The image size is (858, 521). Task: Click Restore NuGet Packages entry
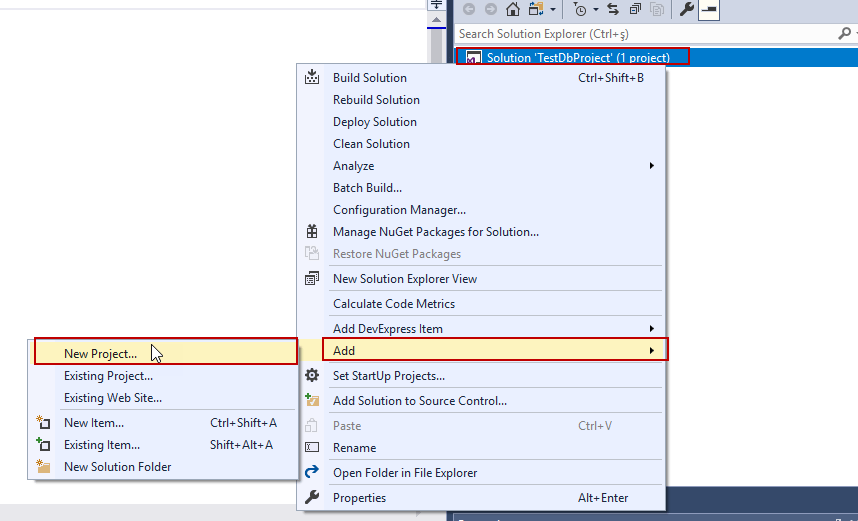(481, 253)
